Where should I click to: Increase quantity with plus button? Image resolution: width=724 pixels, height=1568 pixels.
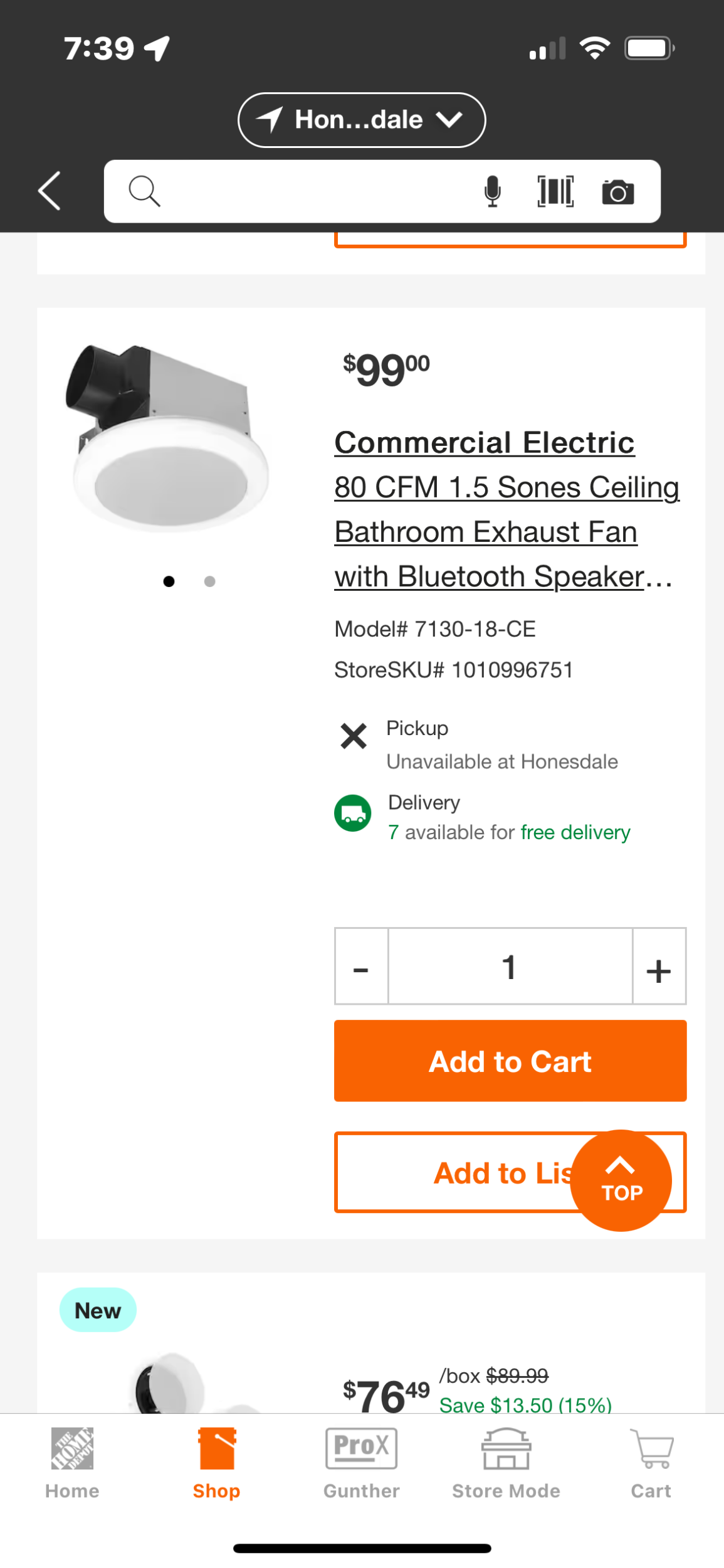tap(659, 967)
